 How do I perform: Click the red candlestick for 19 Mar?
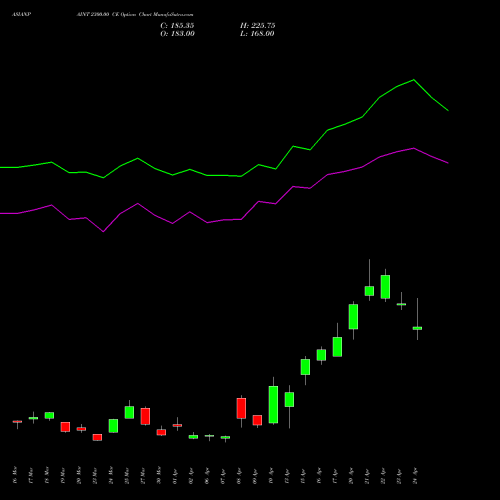point(65,427)
